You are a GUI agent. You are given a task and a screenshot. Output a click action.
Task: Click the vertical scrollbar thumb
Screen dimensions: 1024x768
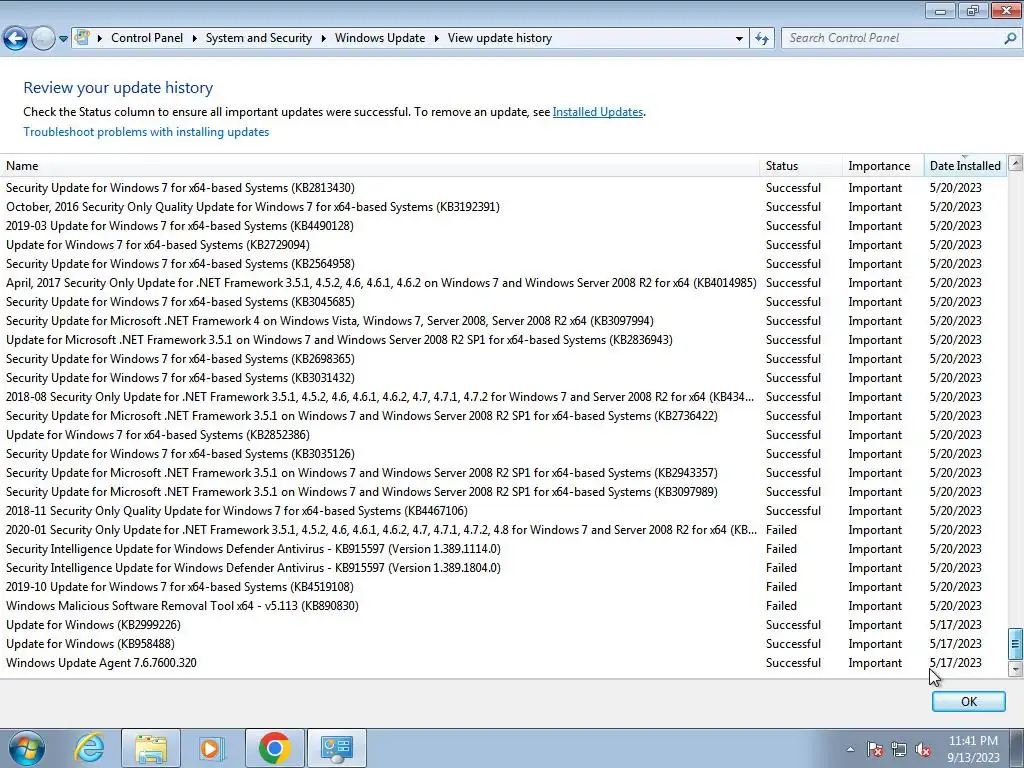point(1015,643)
